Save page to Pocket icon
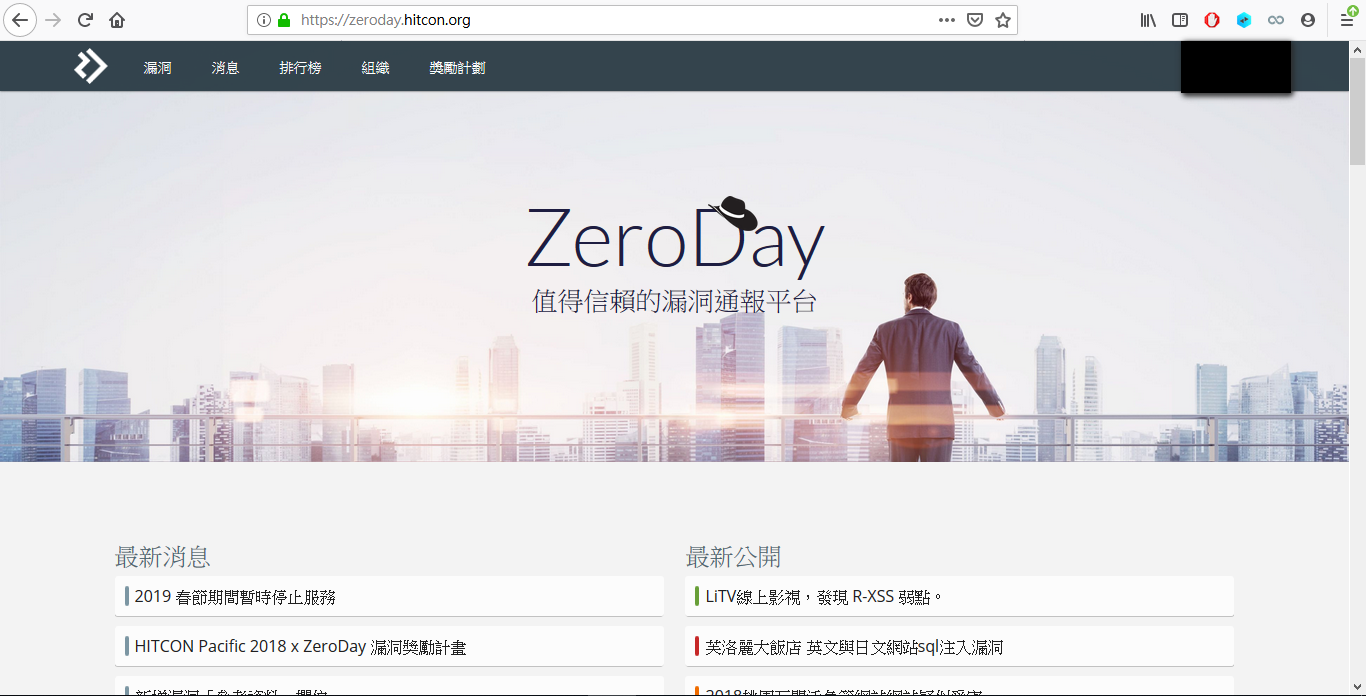 coord(975,20)
